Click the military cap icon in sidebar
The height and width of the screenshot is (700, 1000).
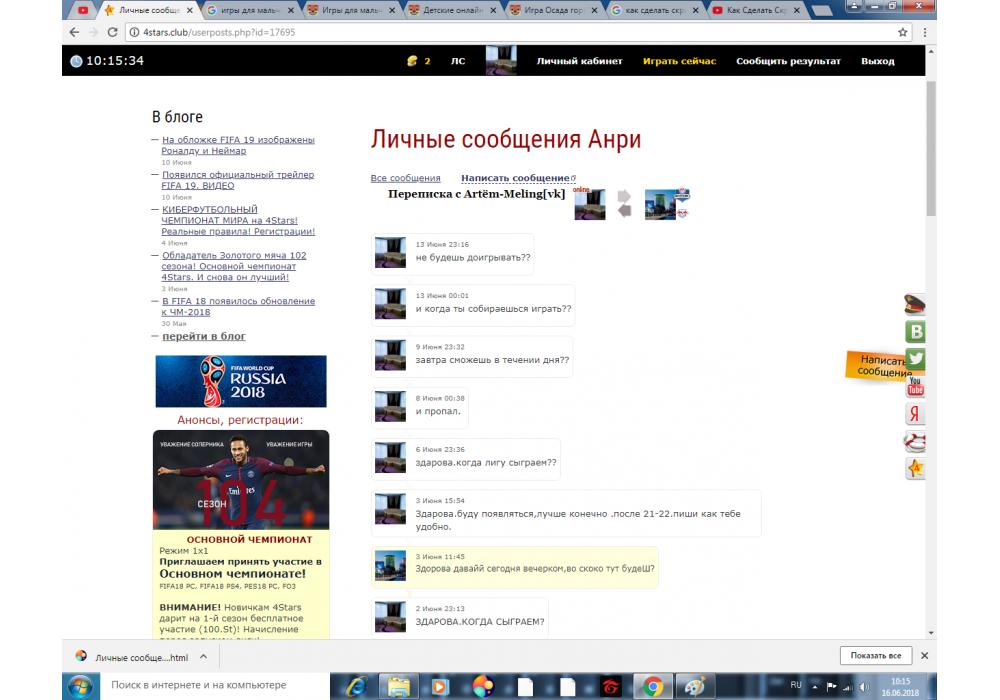coord(914,306)
